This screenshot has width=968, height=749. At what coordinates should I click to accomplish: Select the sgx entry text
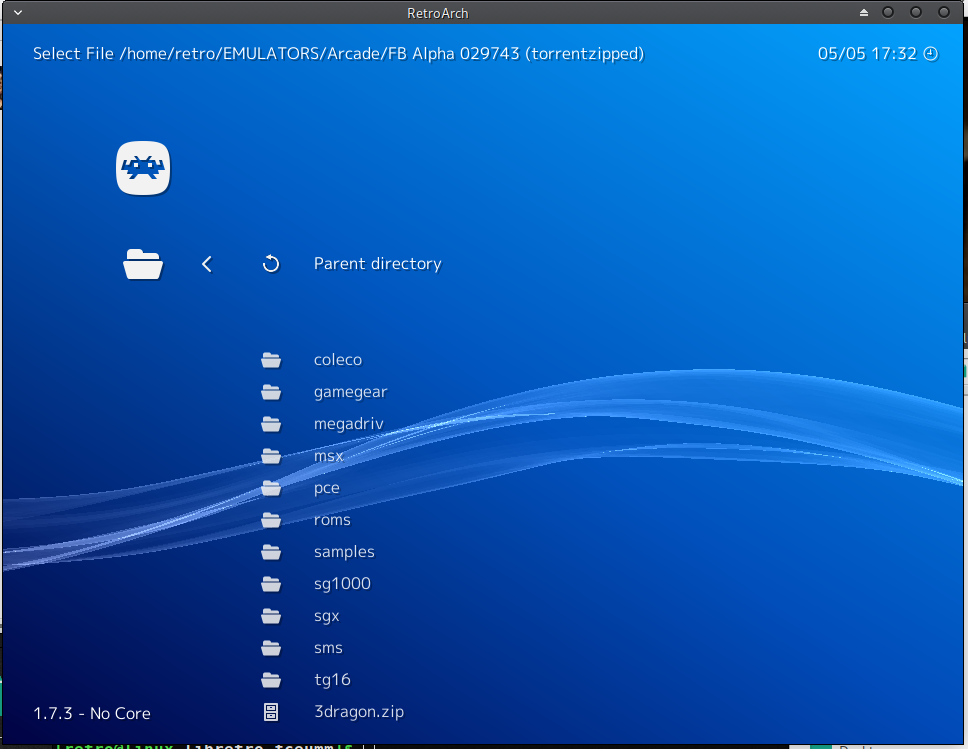327,617
